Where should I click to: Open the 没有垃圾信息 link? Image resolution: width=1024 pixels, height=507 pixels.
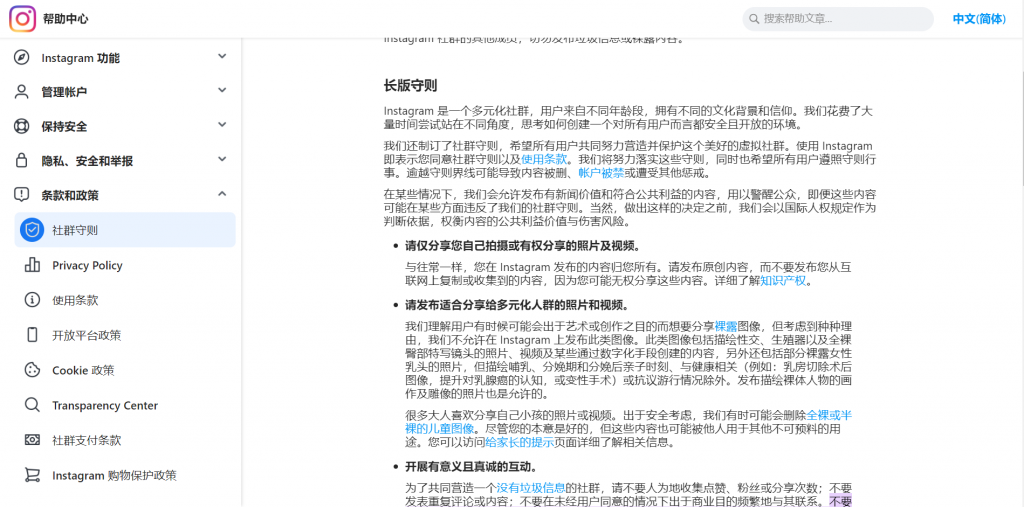coord(530,488)
